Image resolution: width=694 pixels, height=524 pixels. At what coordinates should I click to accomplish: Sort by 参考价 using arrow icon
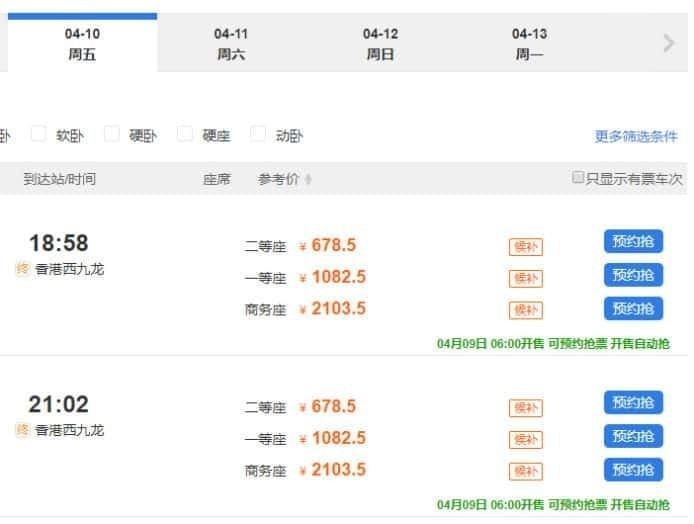308,179
